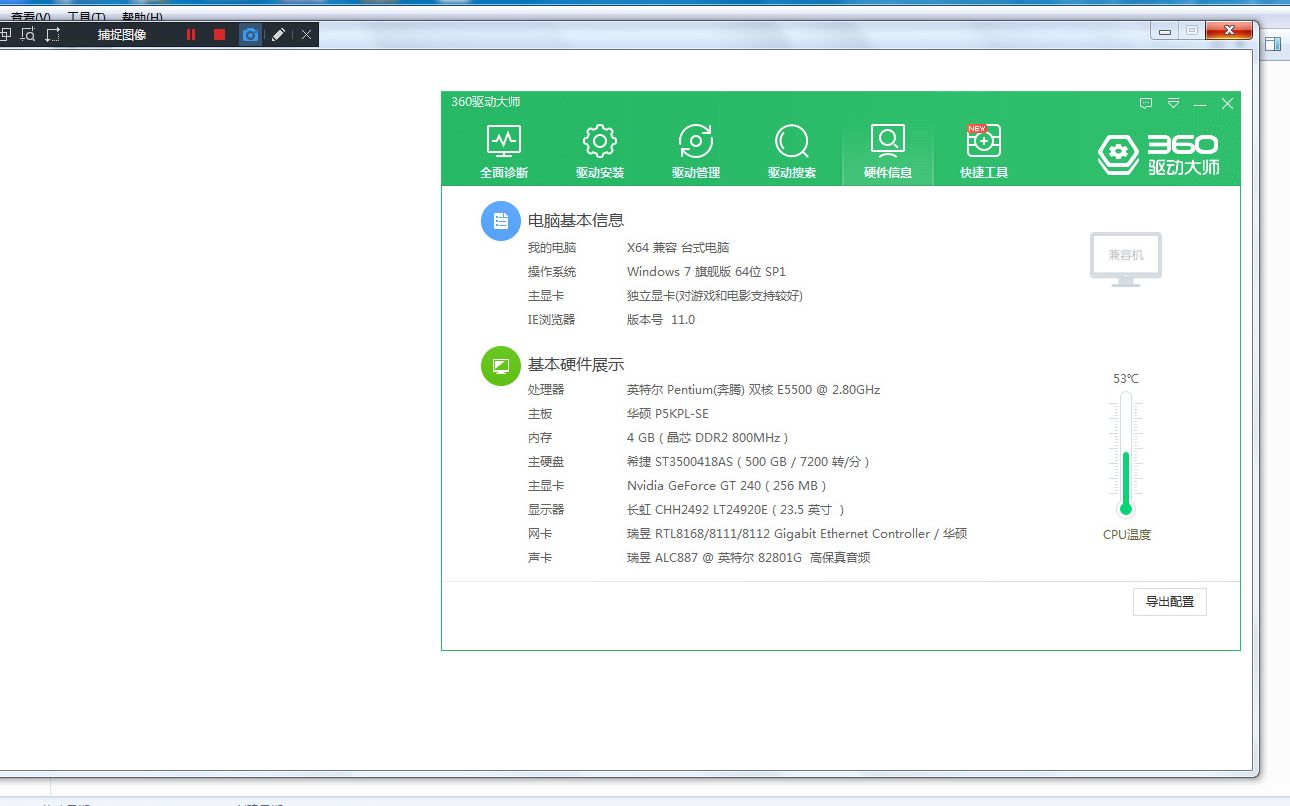Click the 独立显卡 description text
Viewport: 1290px width, 806px height.
[715, 296]
